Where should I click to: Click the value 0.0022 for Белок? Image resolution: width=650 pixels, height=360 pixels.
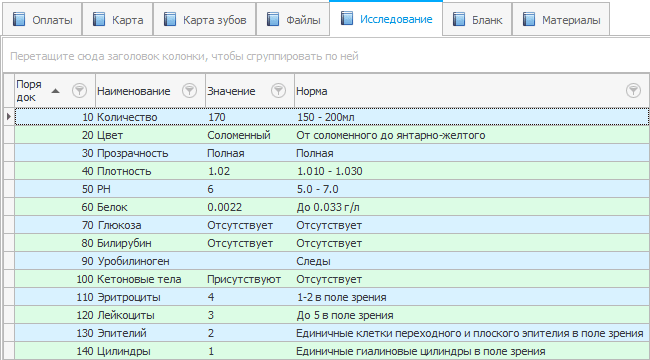click(224, 207)
